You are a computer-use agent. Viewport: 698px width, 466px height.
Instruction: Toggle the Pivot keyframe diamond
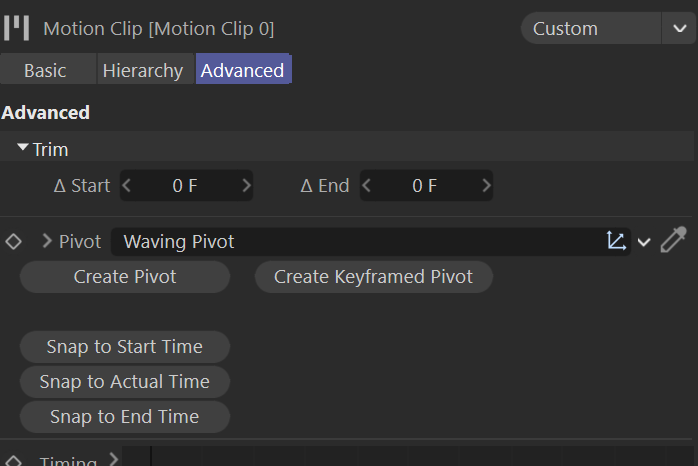click(13, 242)
